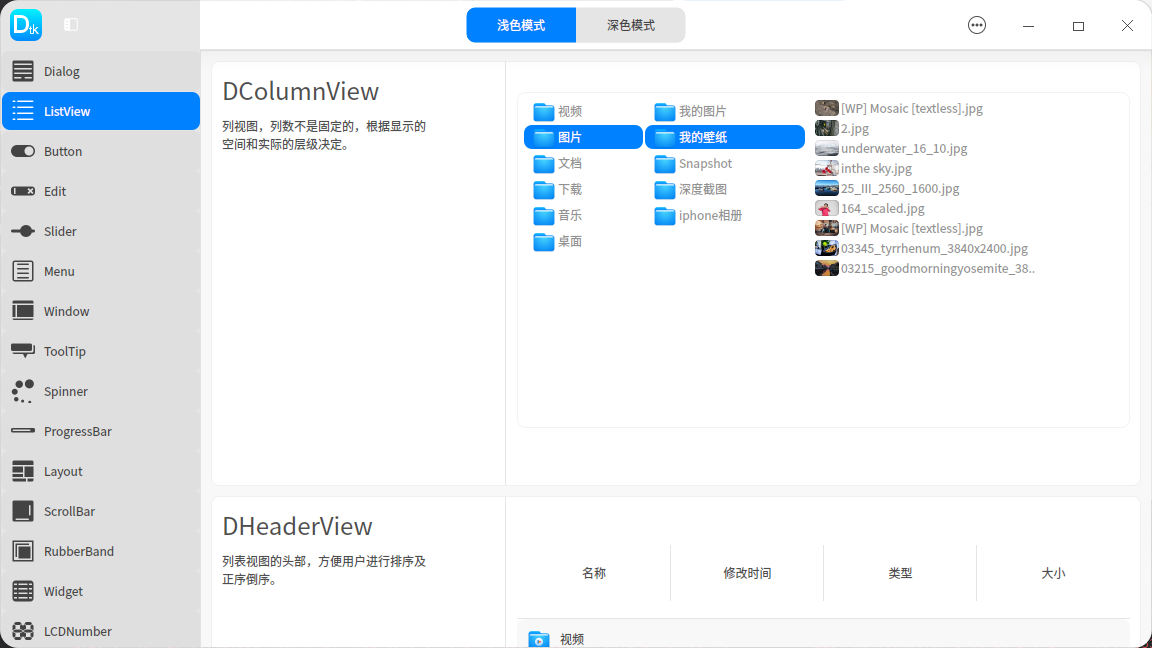This screenshot has width=1152, height=648.
Task: Select the Slider sidebar icon
Action: point(24,231)
